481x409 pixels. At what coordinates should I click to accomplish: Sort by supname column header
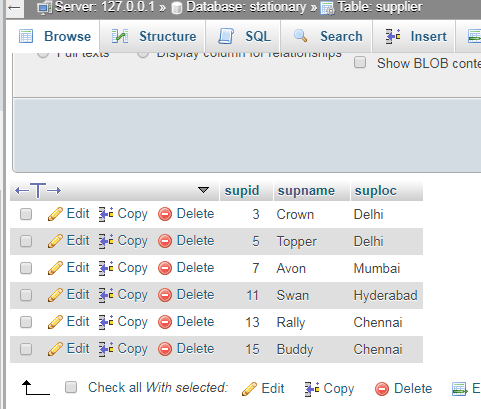(306, 191)
